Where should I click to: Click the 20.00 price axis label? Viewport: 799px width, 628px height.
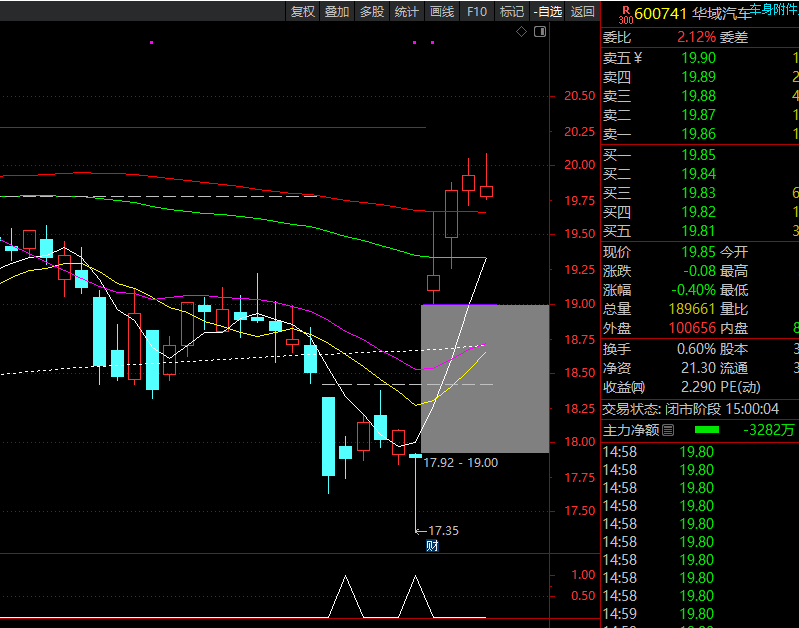tap(579, 165)
